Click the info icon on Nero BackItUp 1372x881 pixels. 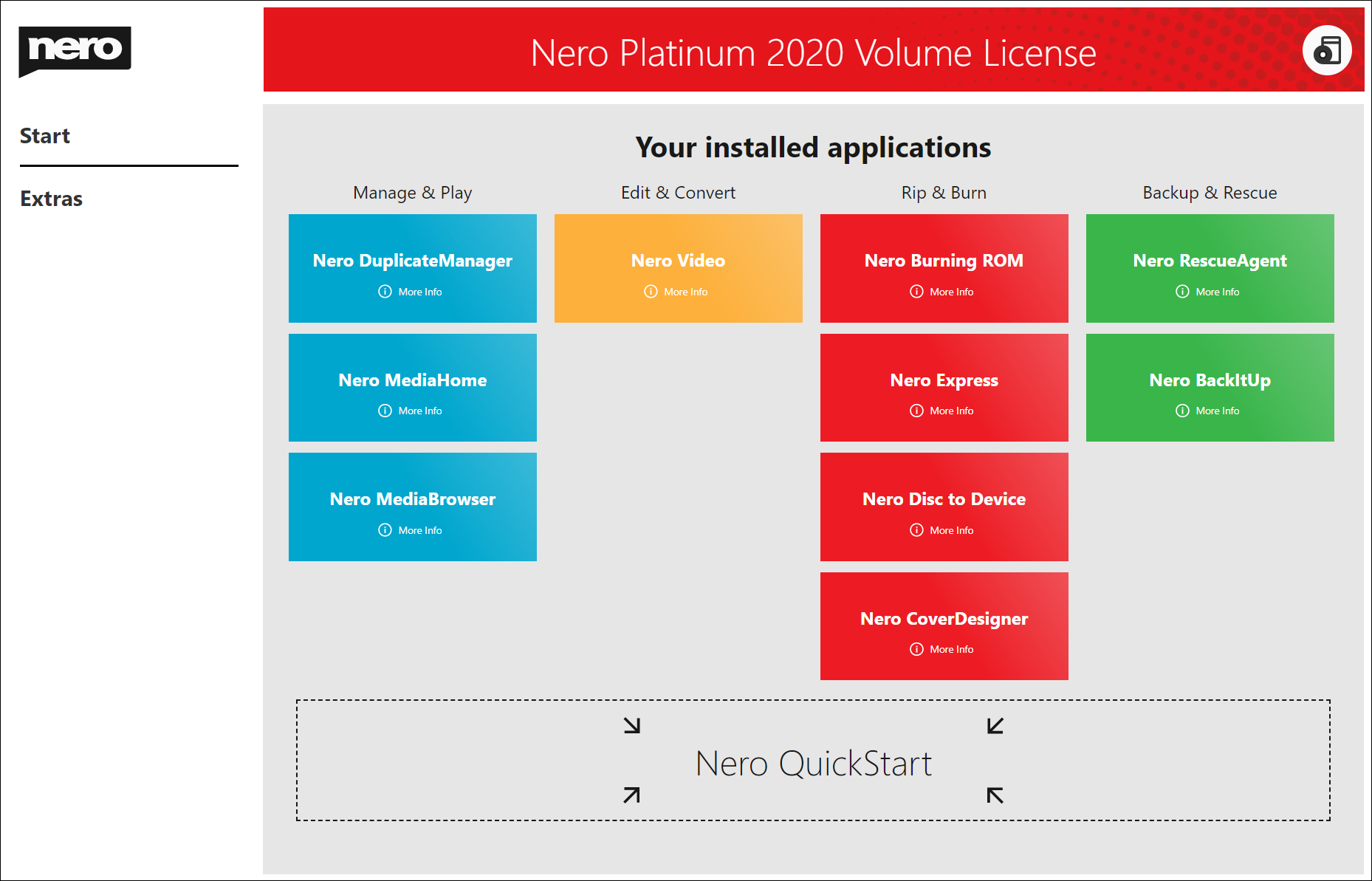[1182, 411]
